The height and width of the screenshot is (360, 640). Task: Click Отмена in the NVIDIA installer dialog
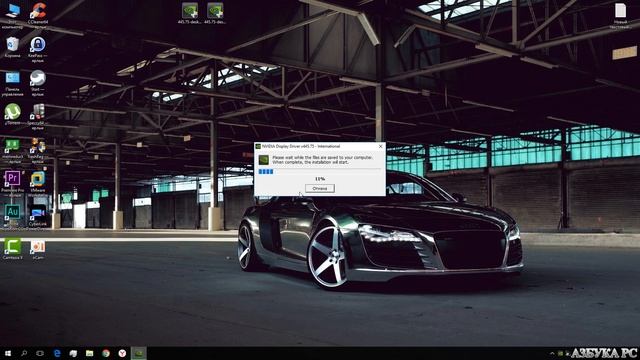click(320, 188)
